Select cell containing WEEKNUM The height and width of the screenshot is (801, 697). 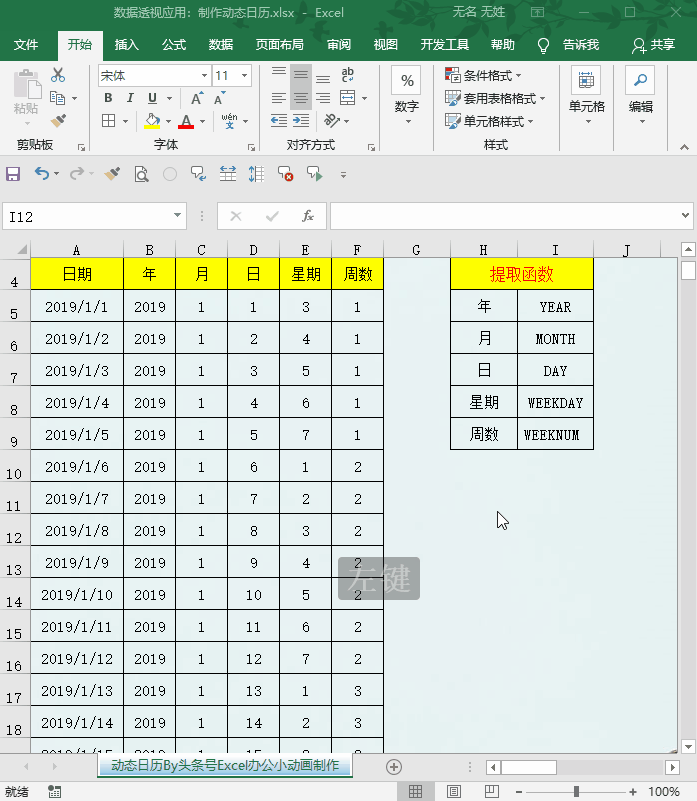[555, 434]
